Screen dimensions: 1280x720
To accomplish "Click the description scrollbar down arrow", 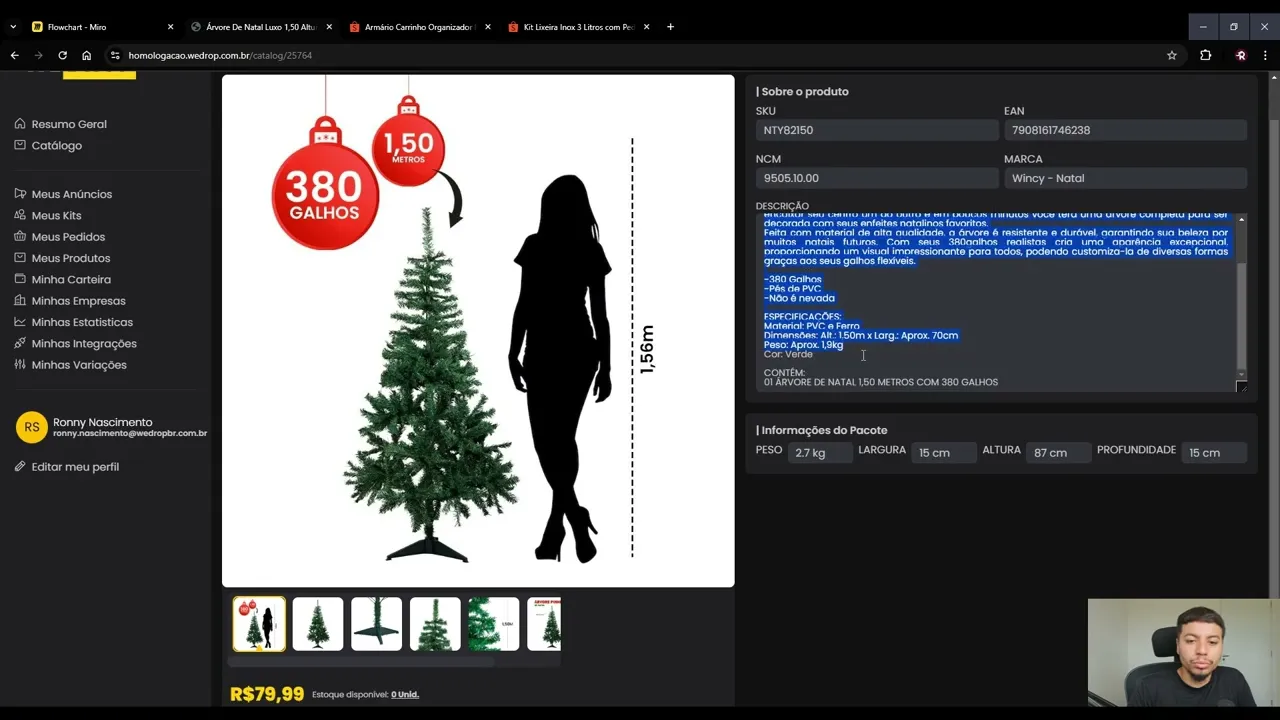I will click(x=1242, y=375).
